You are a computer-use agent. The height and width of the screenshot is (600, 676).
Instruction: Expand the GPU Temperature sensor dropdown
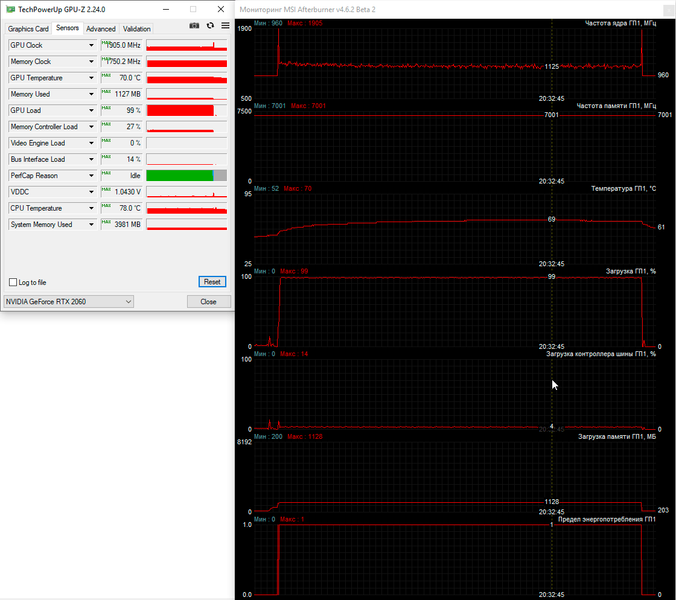(x=91, y=78)
